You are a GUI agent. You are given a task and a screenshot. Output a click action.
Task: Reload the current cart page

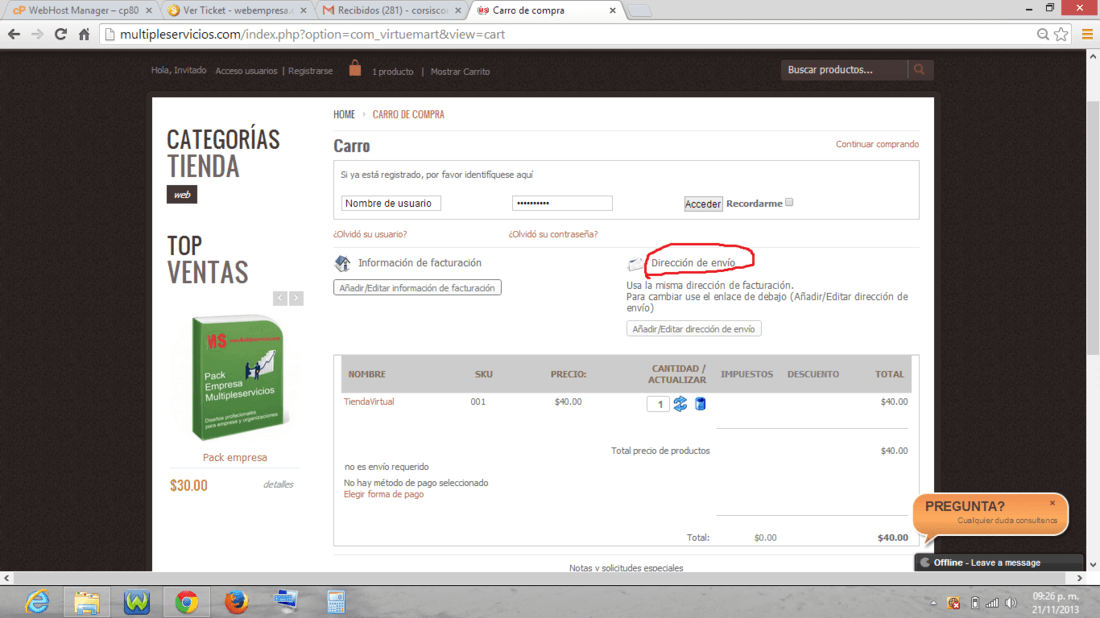[61, 34]
